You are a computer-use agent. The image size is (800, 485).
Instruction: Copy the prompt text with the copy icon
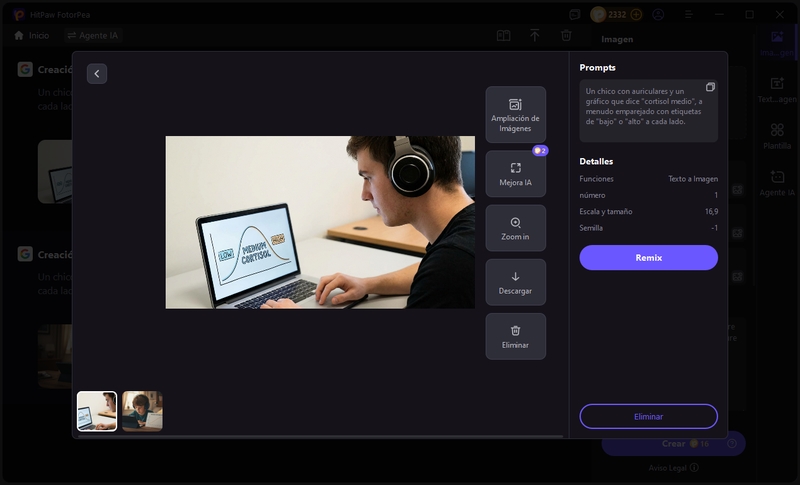710,87
